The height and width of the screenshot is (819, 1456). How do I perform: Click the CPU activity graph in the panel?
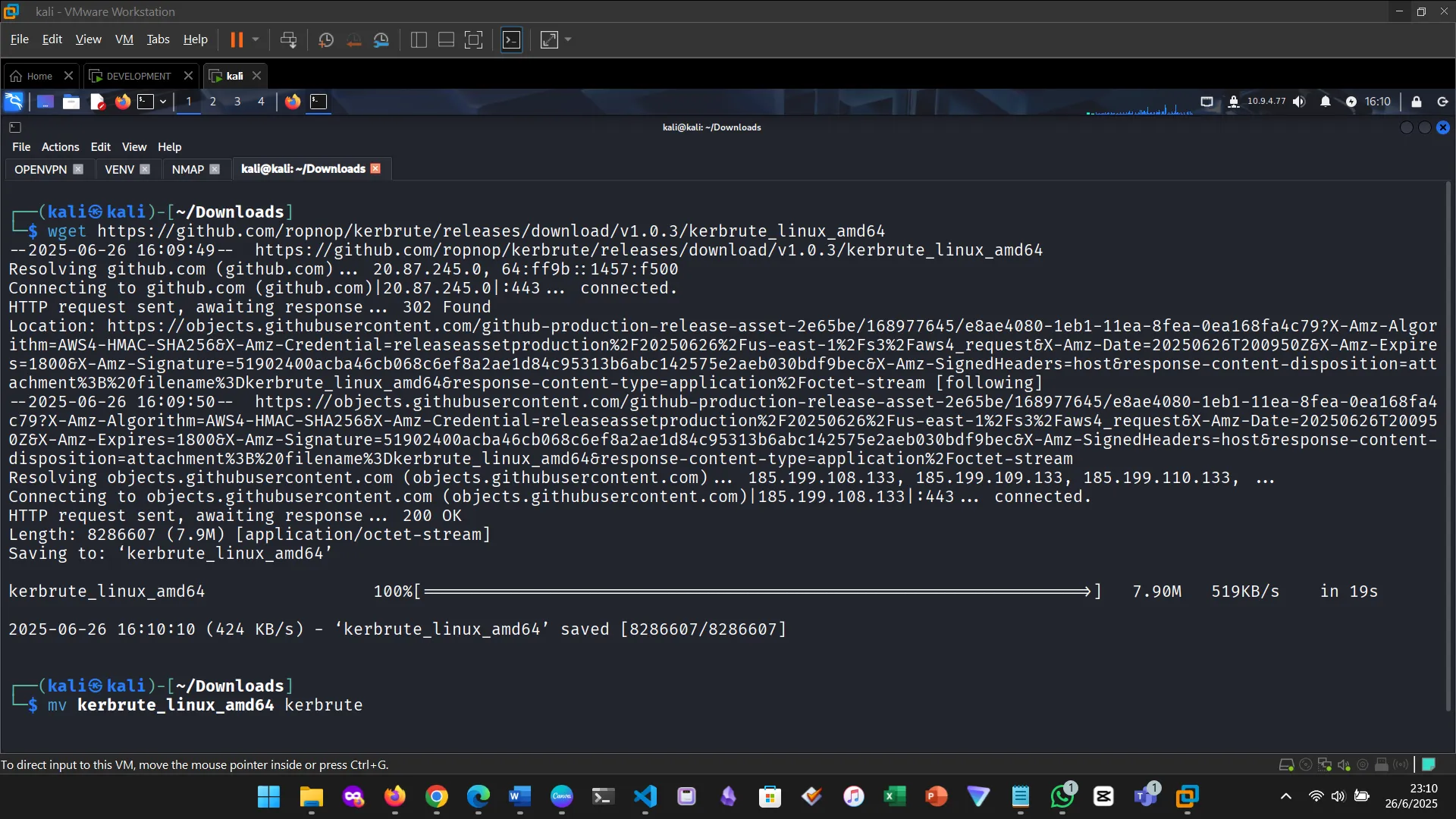pos(1137,106)
